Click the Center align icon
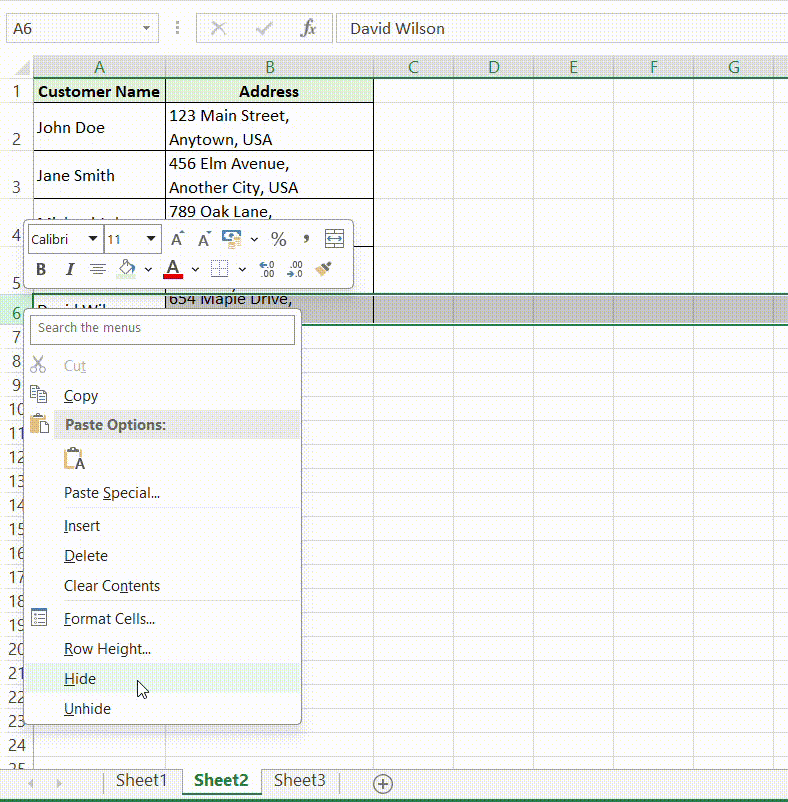 98,269
